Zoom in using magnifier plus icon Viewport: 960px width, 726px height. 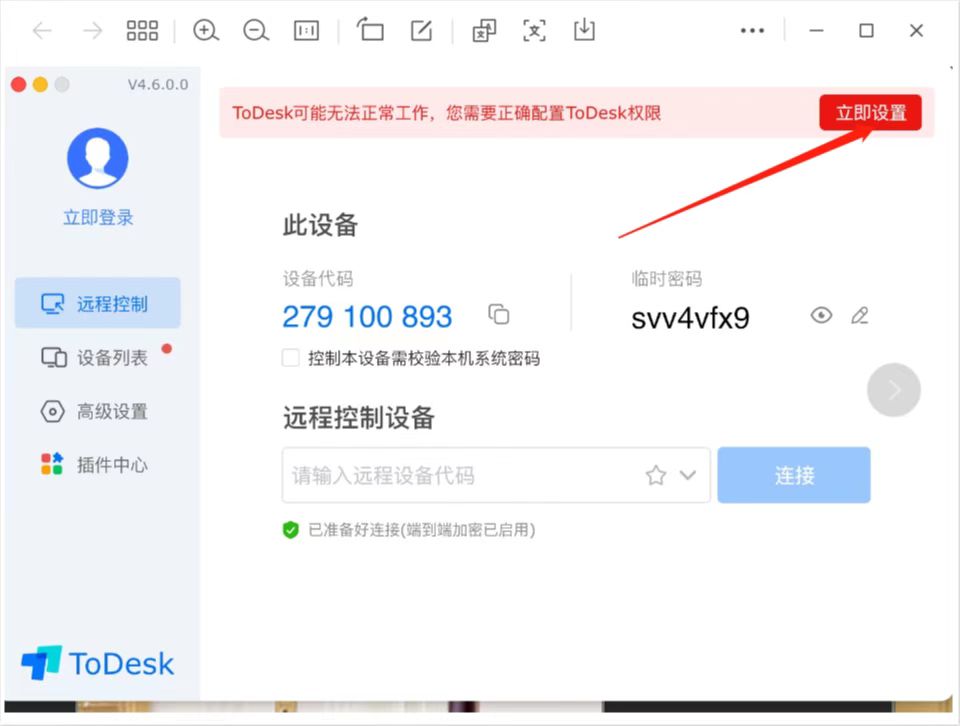coord(206,30)
